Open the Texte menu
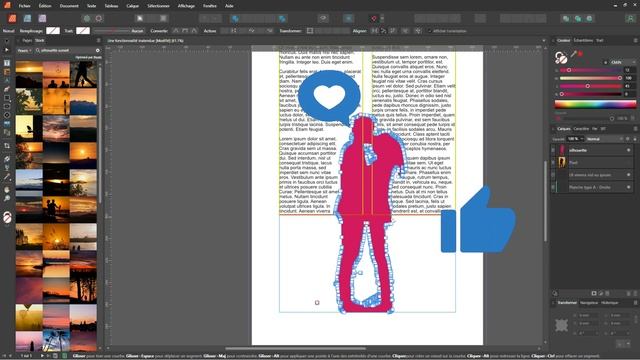The width and height of the screenshot is (640, 360). pos(91,6)
